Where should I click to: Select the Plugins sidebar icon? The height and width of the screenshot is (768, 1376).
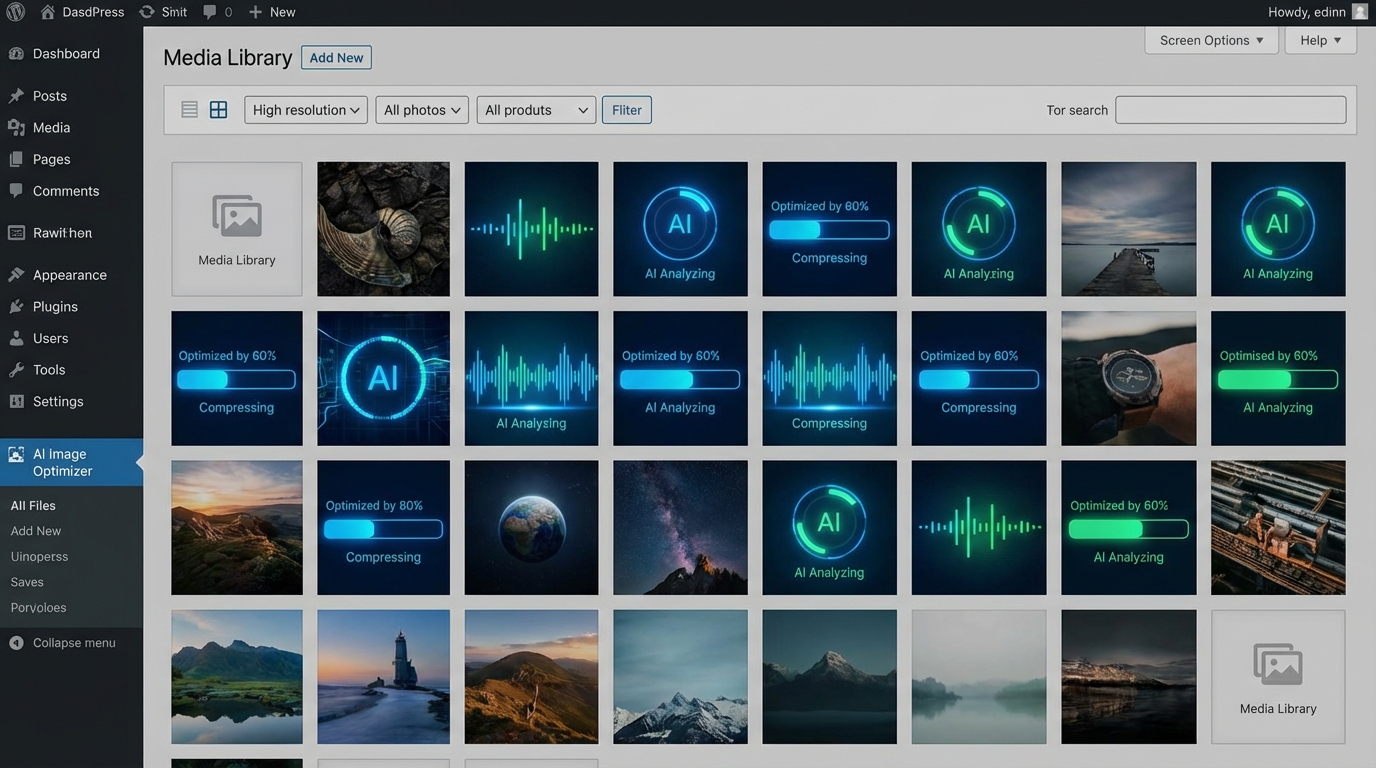click(18, 306)
